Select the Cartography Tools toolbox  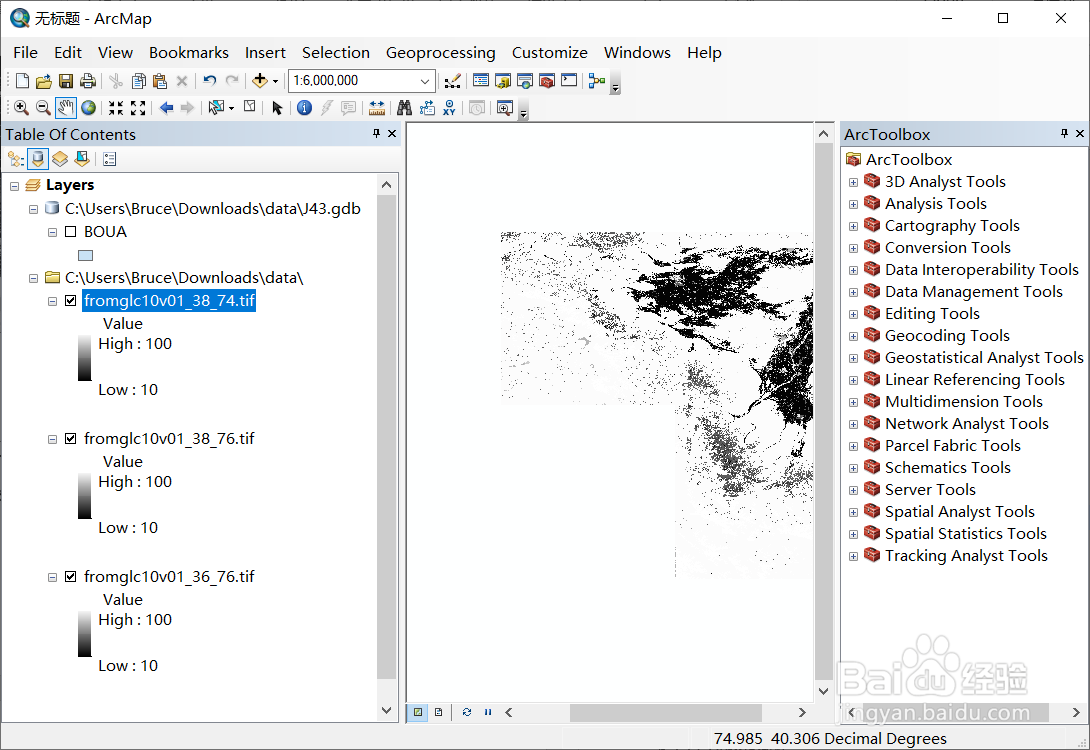(x=952, y=226)
